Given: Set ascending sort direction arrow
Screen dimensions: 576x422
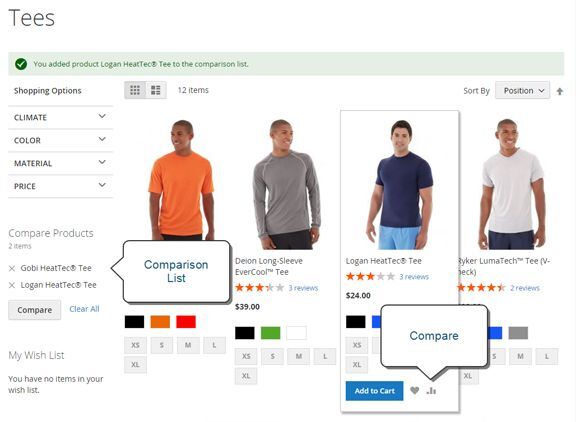Looking at the screenshot, I should pos(559,91).
